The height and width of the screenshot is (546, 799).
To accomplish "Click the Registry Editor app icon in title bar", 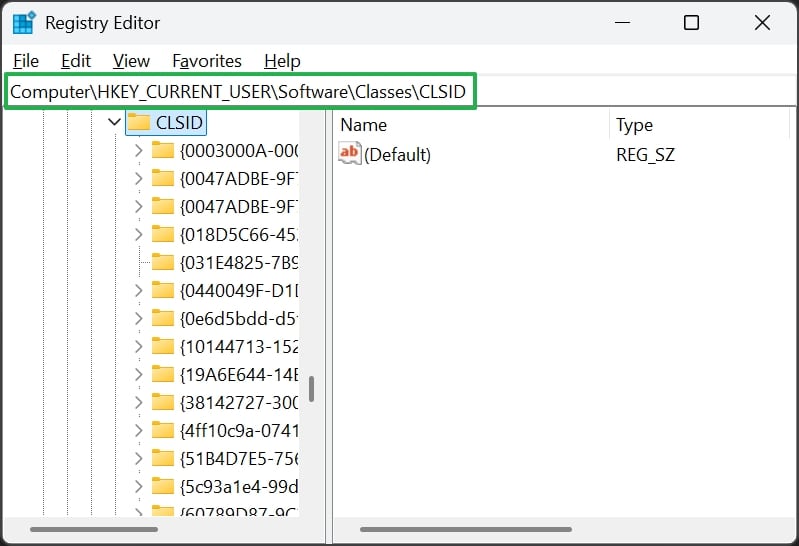I will click(x=24, y=22).
